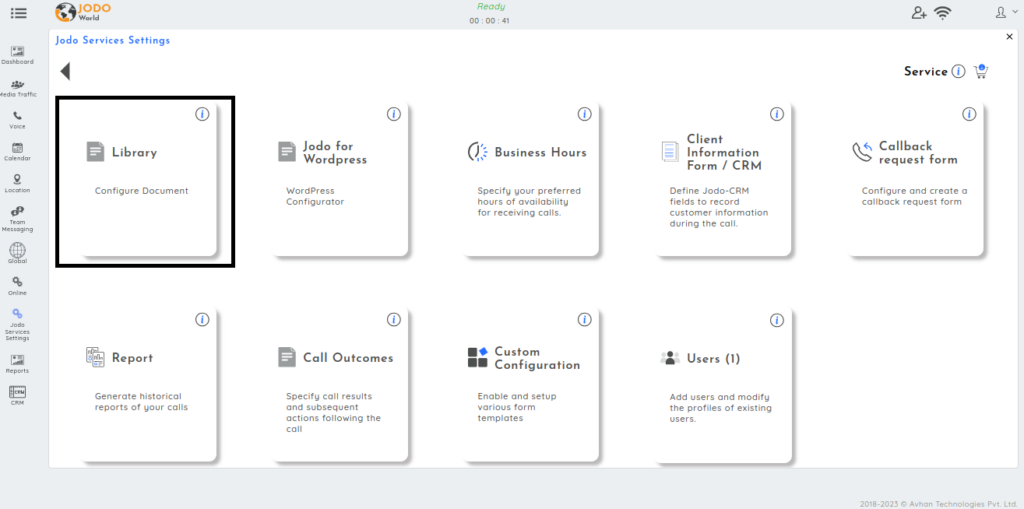Viewport: 1024px width, 509px height.
Task: Click the Wi-Fi connection status icon
Action: [x=942, y=12]
